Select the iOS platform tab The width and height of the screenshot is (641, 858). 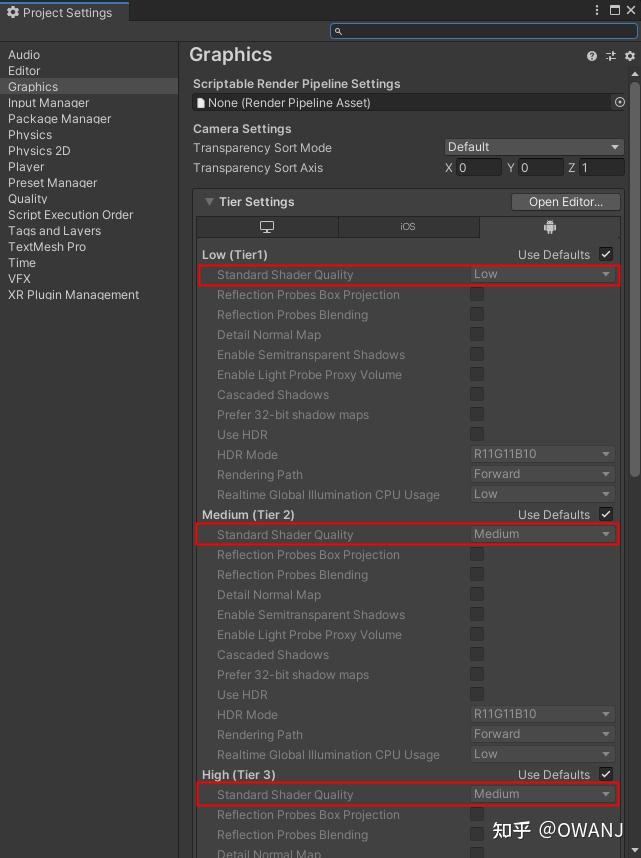408,227
